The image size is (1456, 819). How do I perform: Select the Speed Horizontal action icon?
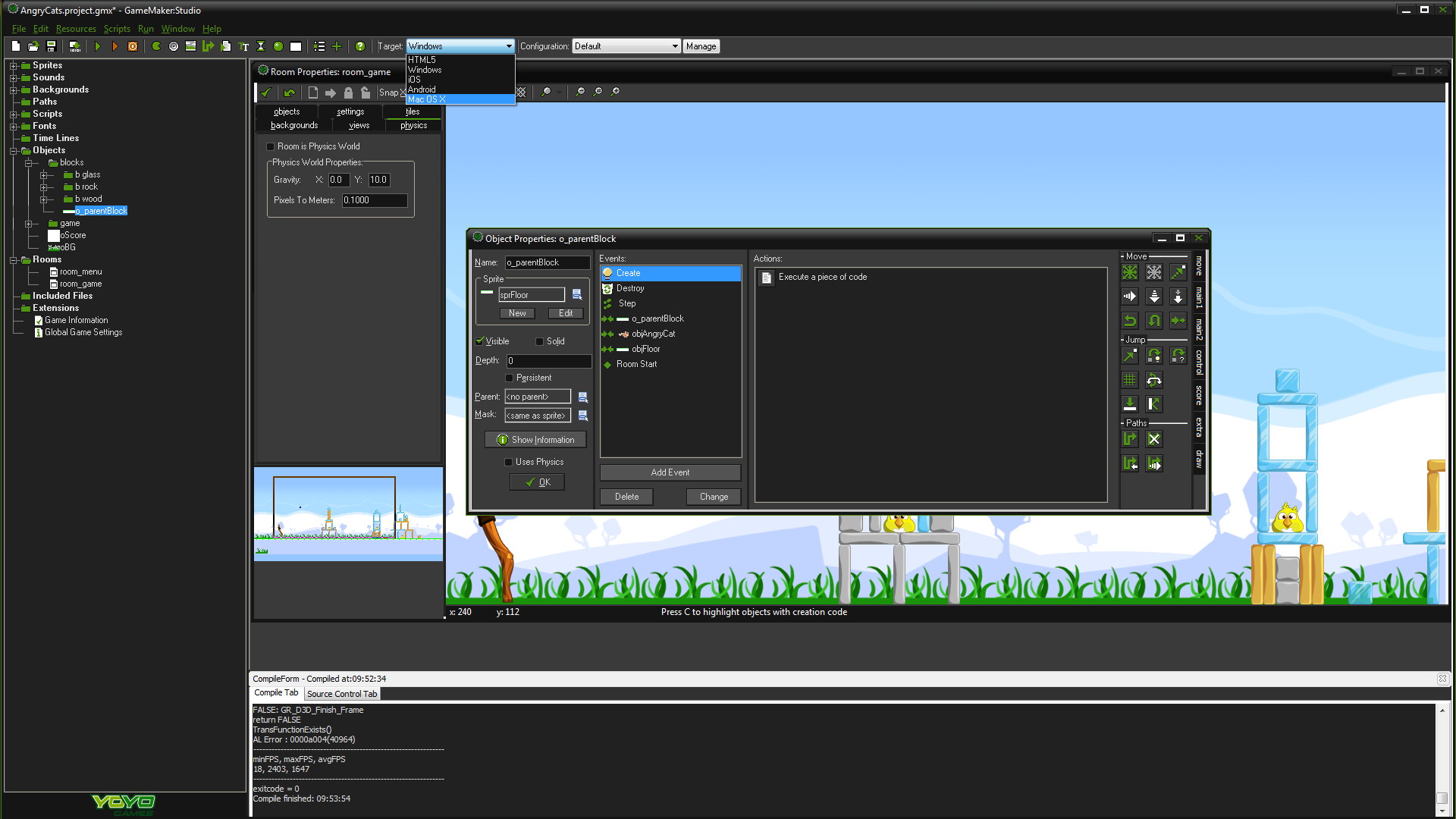tap(1130, 297)
